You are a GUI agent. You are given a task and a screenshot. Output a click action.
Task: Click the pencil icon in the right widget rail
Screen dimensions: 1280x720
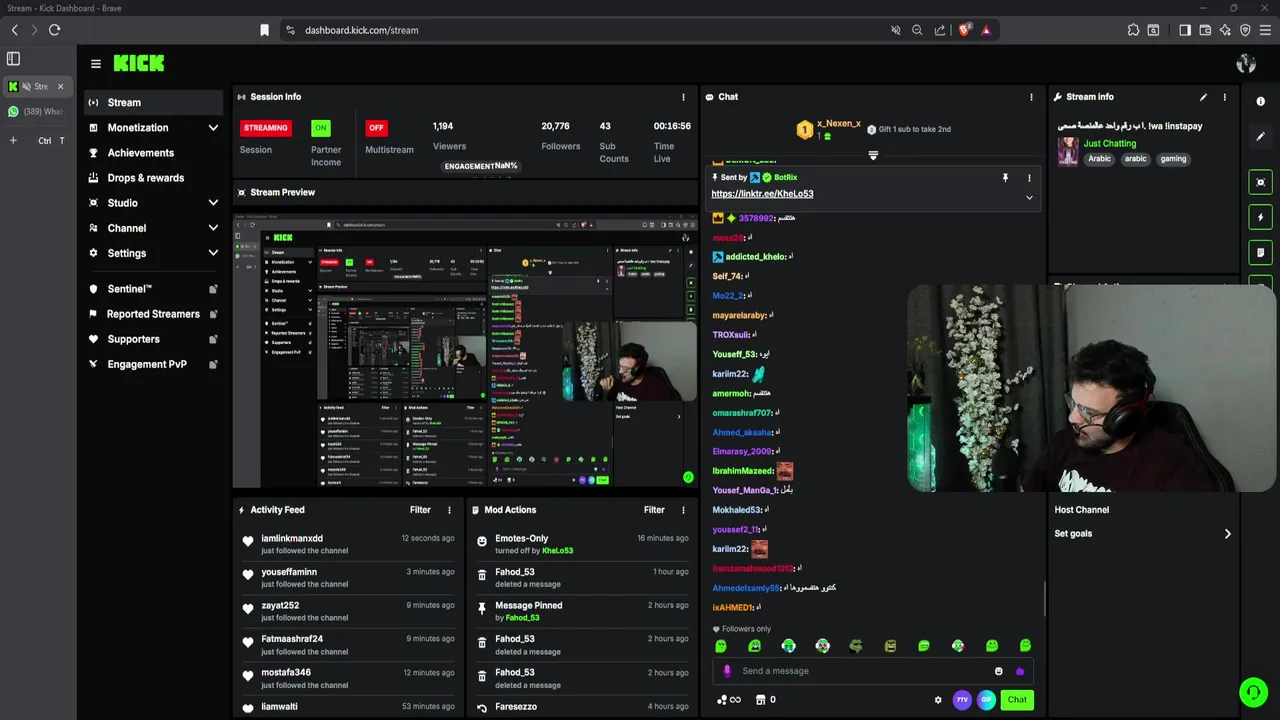[x=1260, y=136]
